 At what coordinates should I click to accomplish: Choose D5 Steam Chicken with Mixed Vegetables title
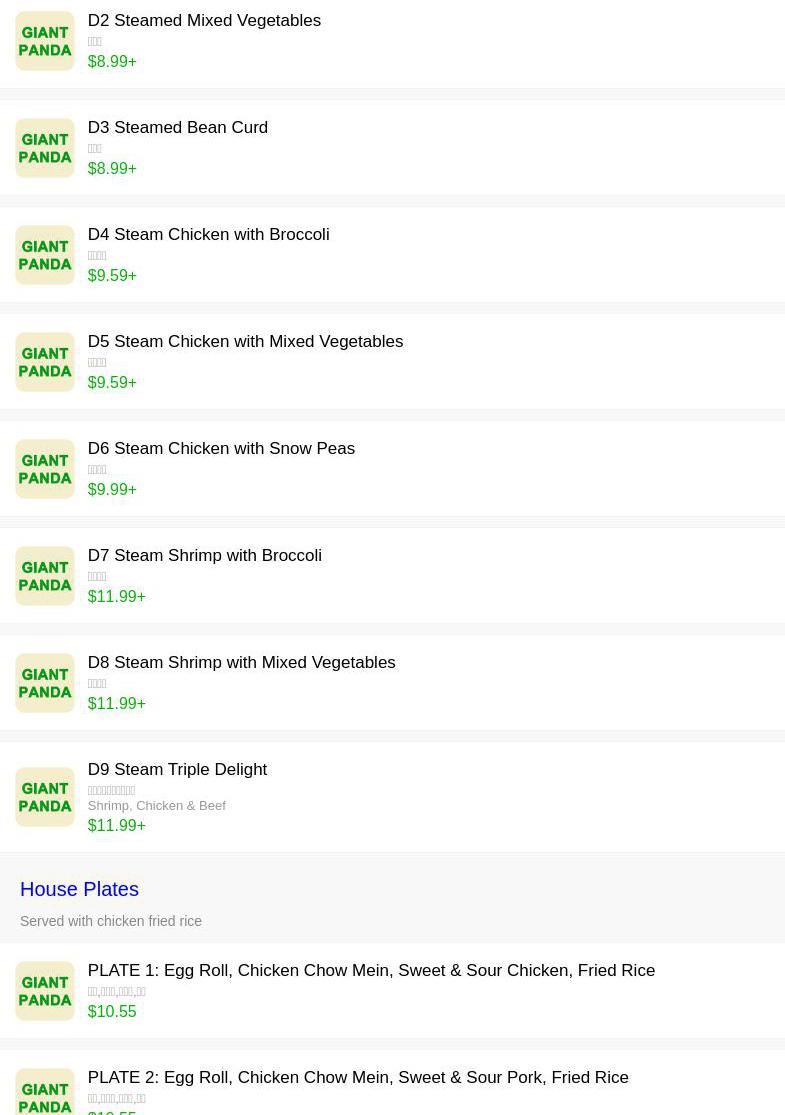[245, 342]
